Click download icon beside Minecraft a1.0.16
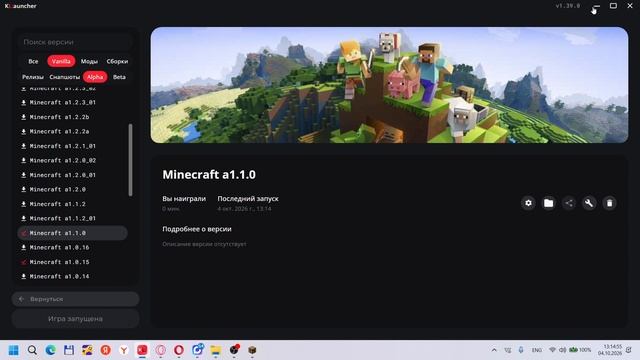This screenshot has width=640, height=360. pyautogui.click(x=24, y=247)
